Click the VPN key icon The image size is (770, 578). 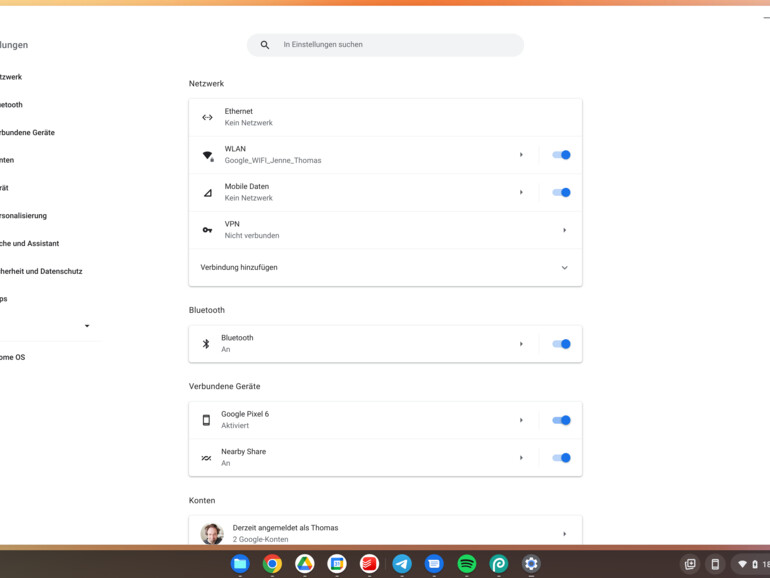pos(207,230)
